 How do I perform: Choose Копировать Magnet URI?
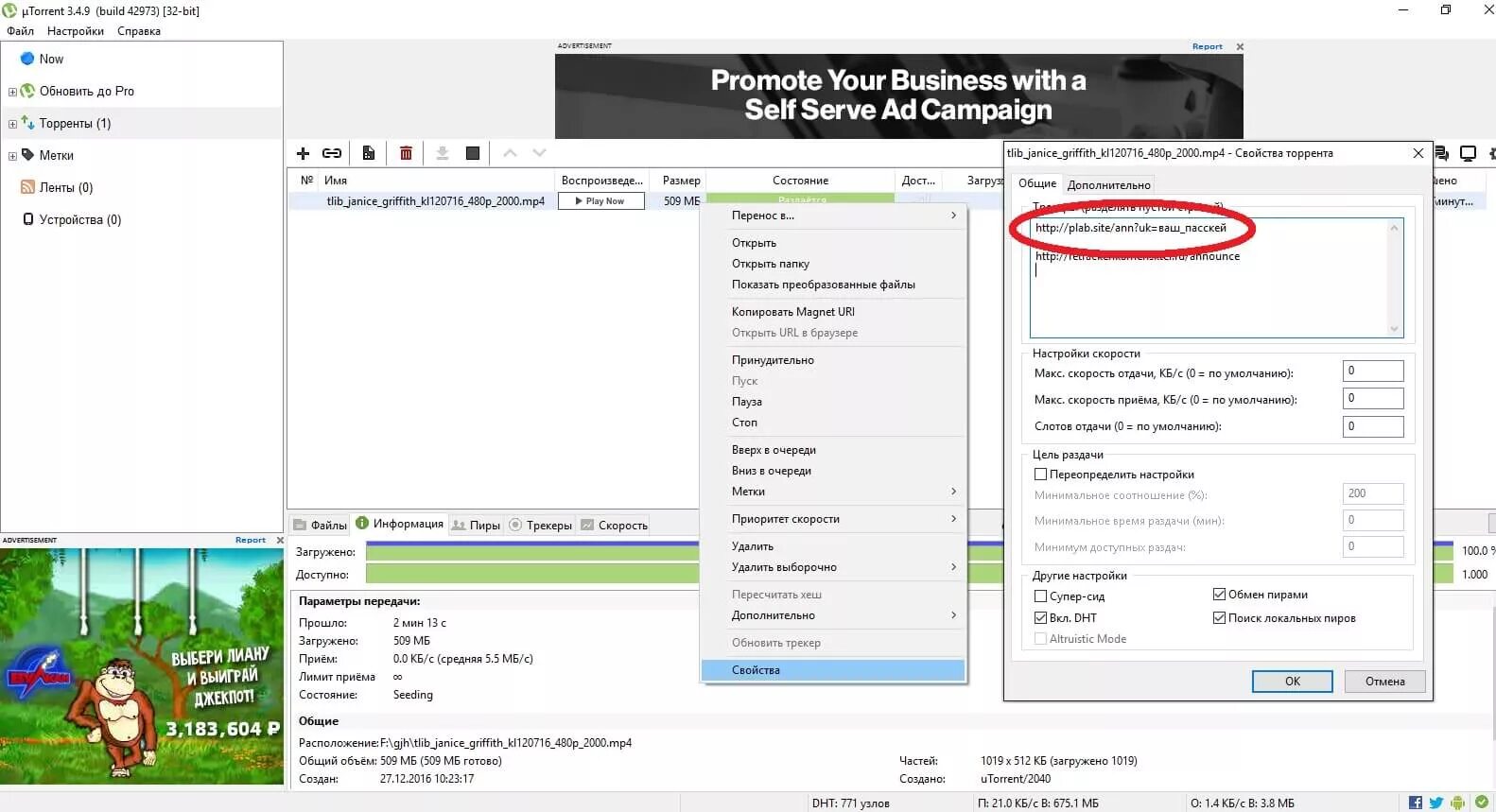[x=834, y=312]
